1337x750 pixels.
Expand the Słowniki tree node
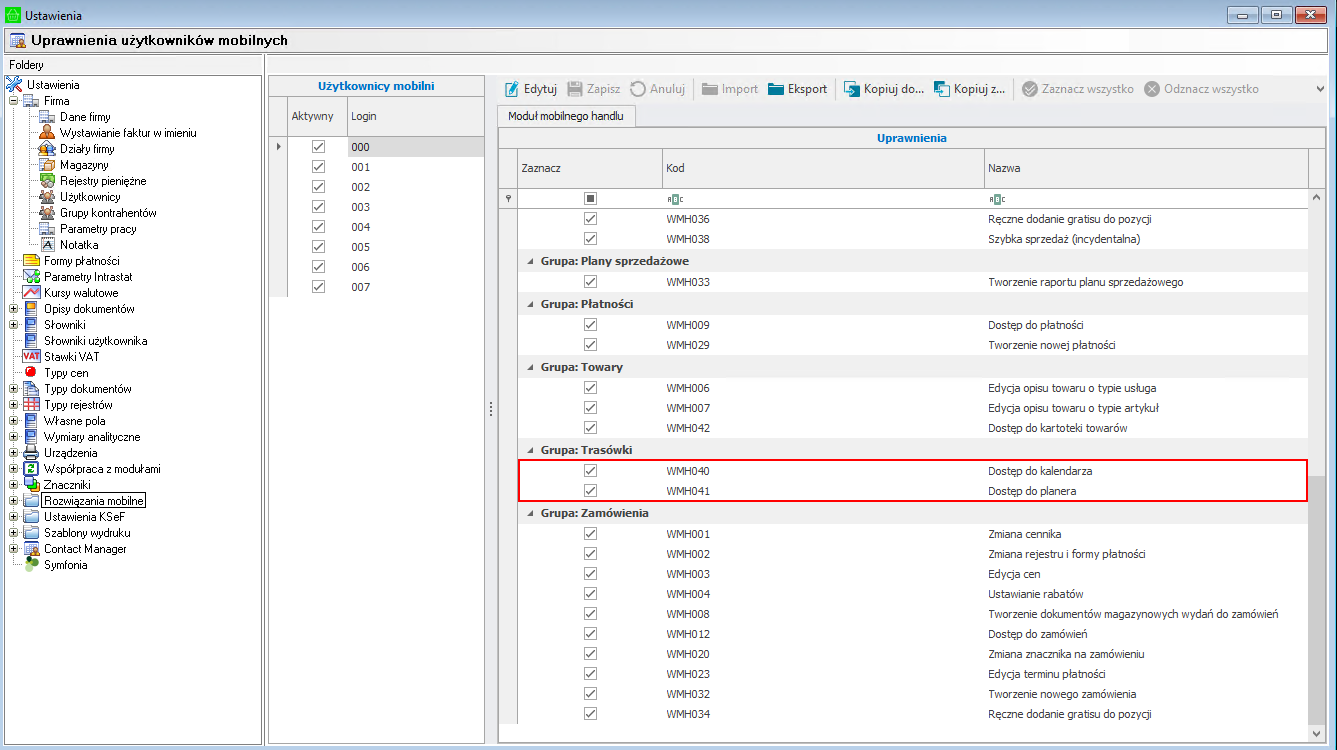[x=14, y=325]
